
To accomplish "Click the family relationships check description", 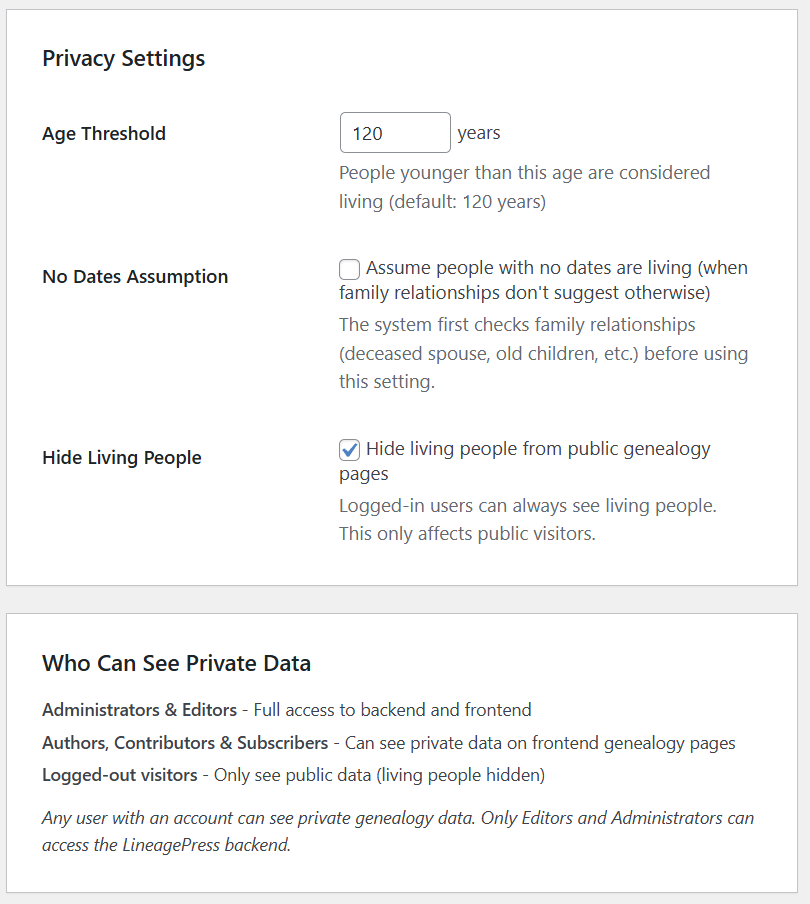I will click(x=543, y=353).
